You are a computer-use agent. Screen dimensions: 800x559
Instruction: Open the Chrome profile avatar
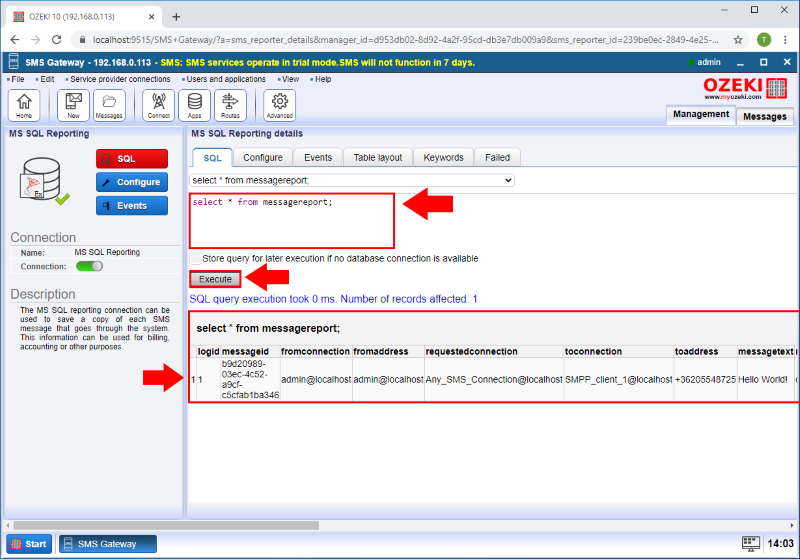click(x=764, y=40)
